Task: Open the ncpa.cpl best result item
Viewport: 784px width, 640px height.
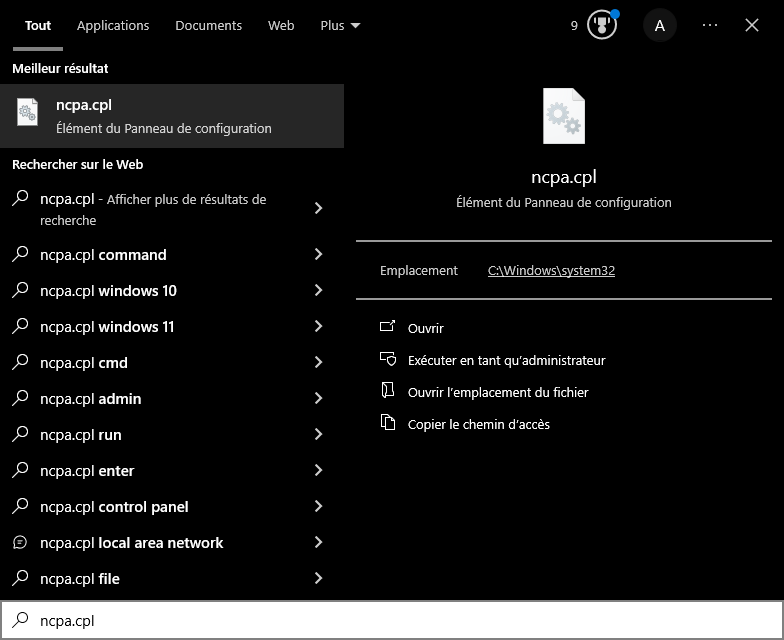Action: pos(172,116)
